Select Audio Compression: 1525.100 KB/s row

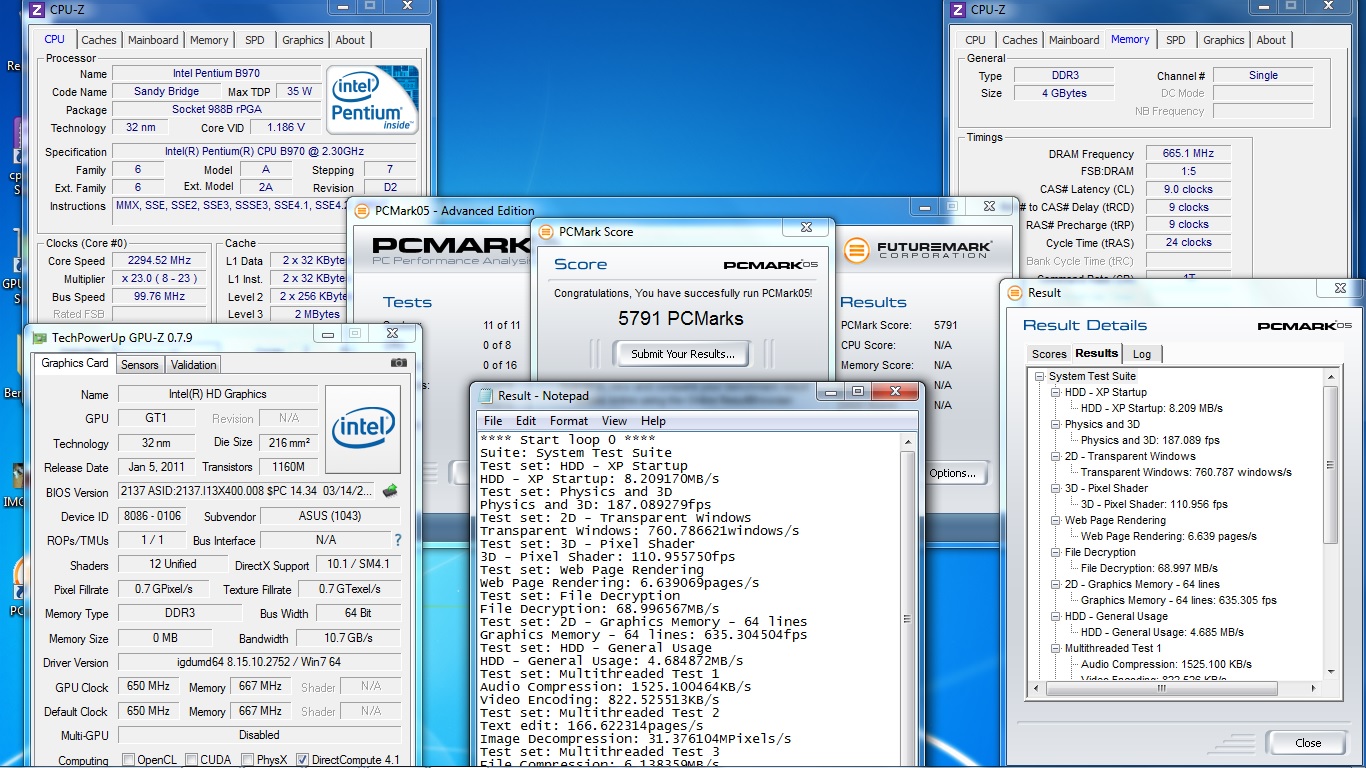click(1166, 664)
